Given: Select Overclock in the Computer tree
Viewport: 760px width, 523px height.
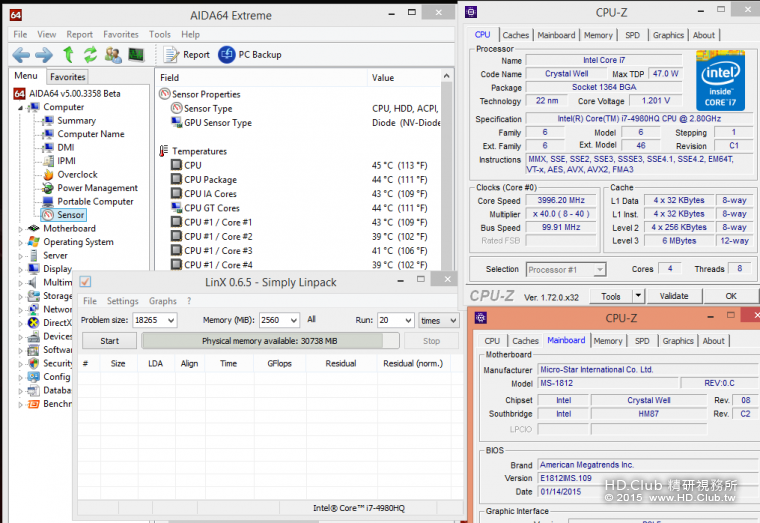Looking at the screenshot, I should [76, 174].
